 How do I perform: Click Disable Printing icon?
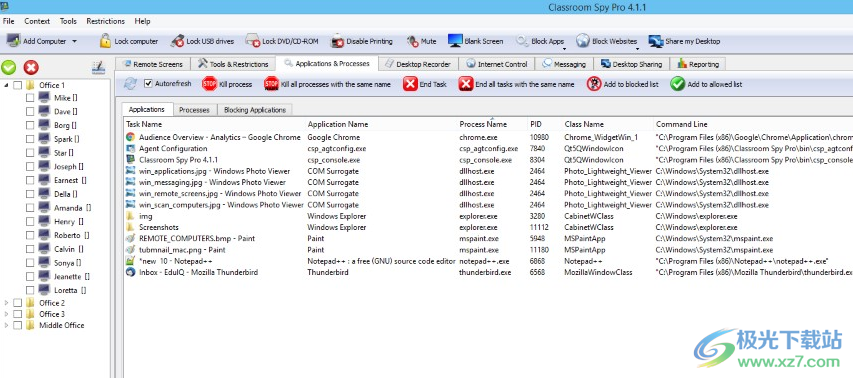point(338,41)
